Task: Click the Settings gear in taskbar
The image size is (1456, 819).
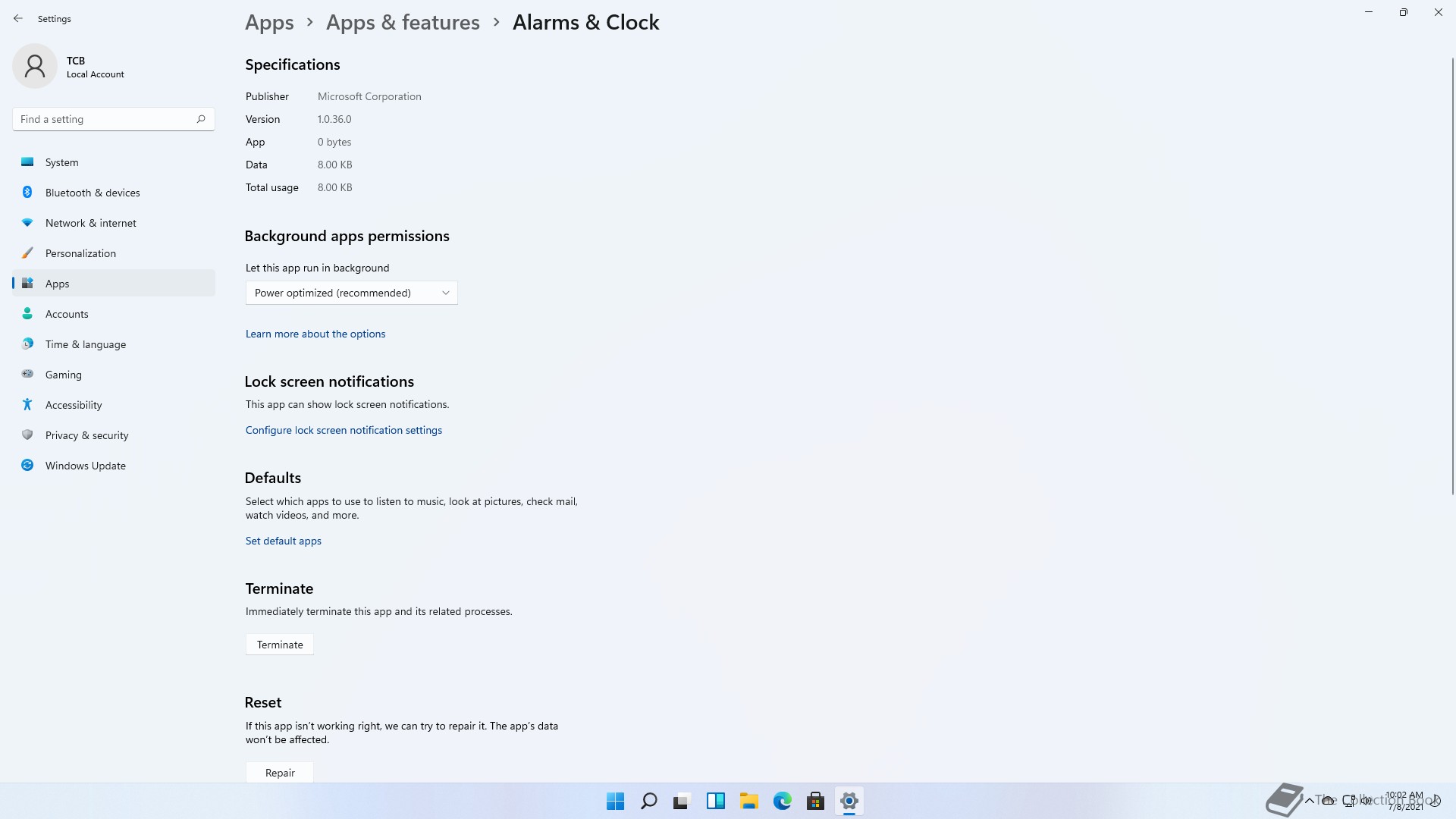Action: (849, 801)
